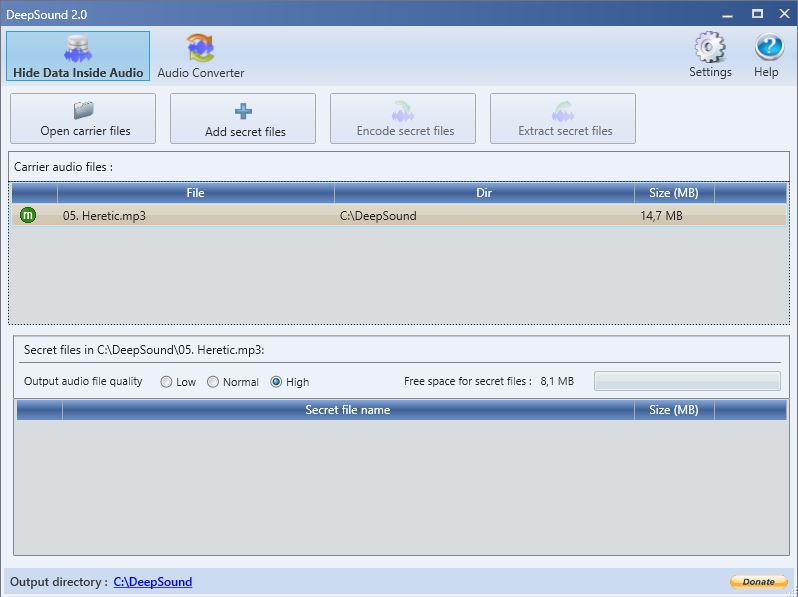Open the Settings gear icon

coord(710,48)
